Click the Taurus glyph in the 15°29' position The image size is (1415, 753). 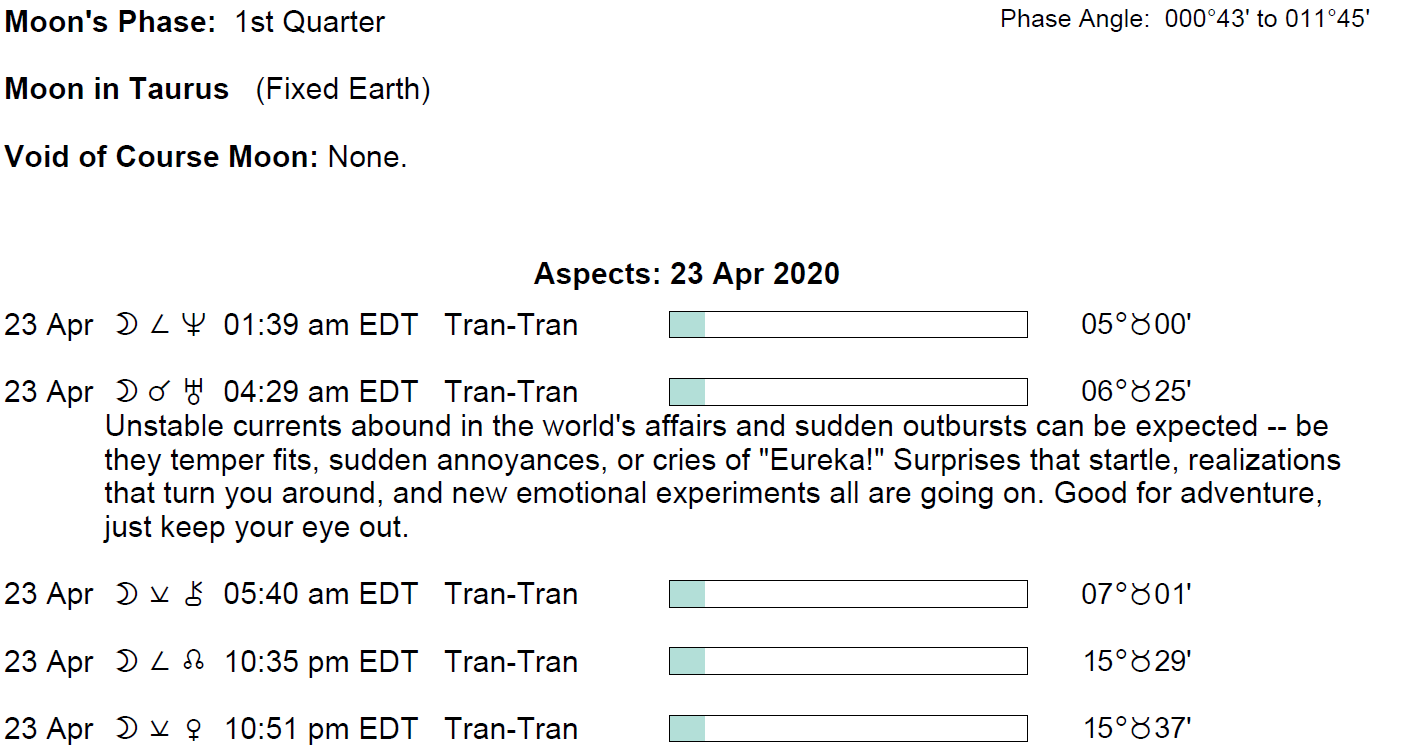click(x=1141, y=662)
